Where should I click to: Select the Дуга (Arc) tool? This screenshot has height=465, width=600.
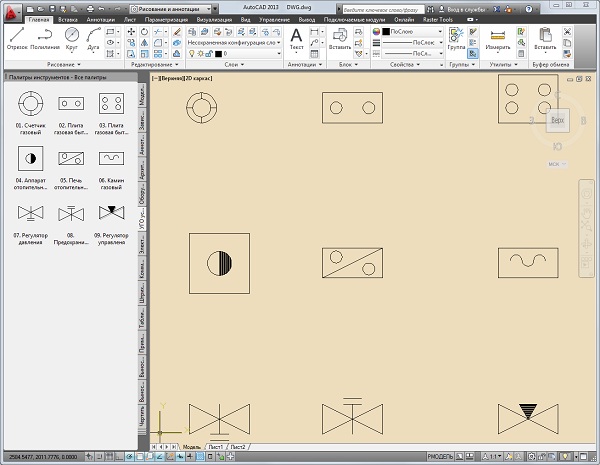coord(95,37)
